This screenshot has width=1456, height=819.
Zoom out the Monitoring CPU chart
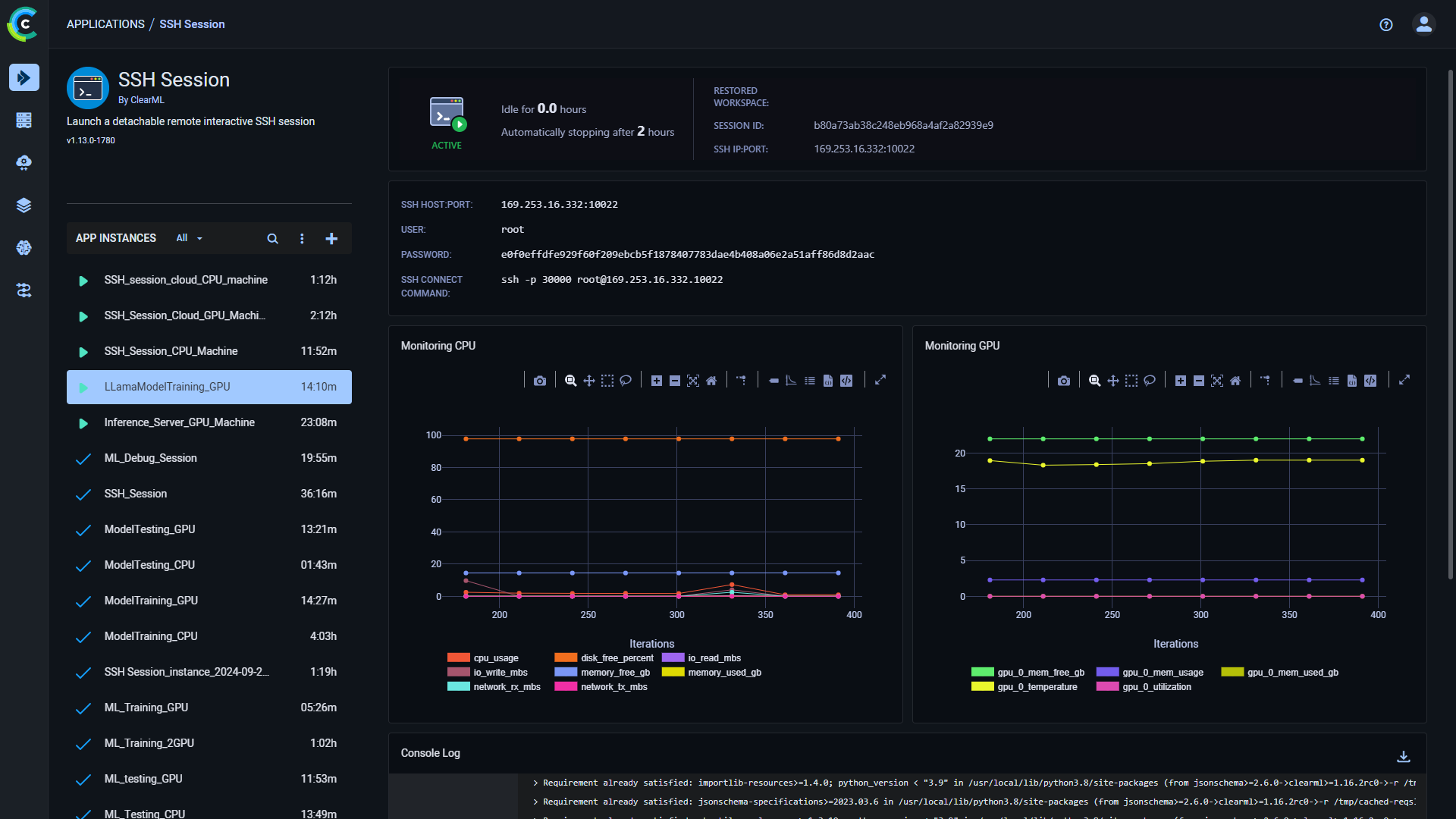[x=675, y=380]
